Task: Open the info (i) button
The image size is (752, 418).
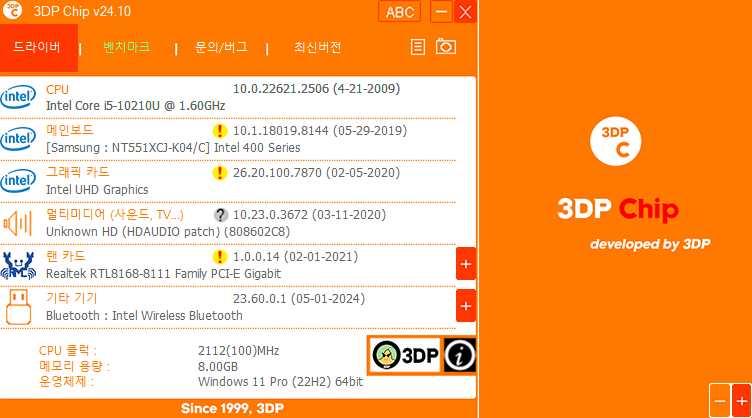Action: (459, 355)
